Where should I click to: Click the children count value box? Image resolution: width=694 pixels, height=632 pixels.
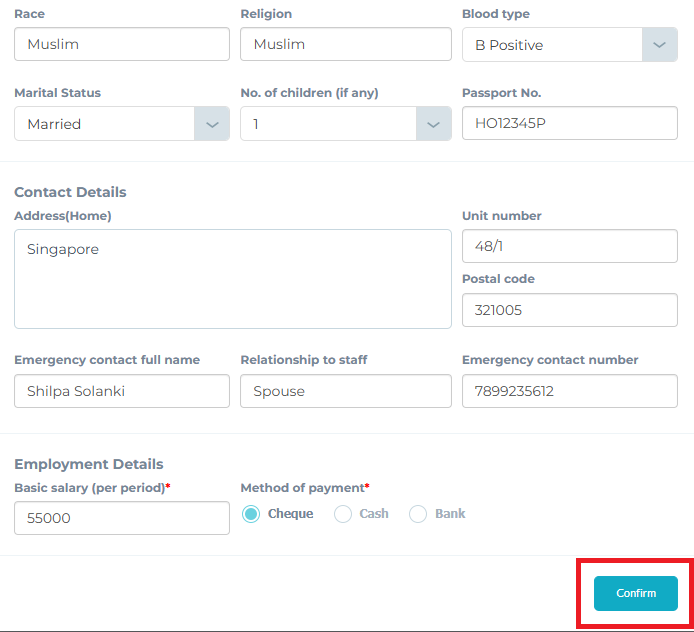346,124
